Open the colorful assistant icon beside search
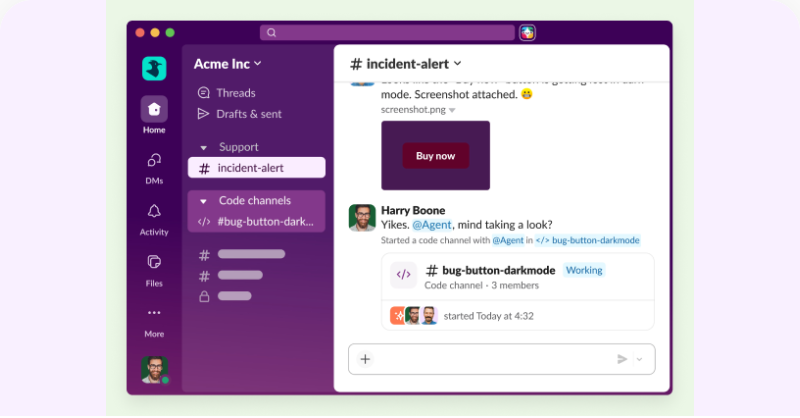 click(528, 33)
